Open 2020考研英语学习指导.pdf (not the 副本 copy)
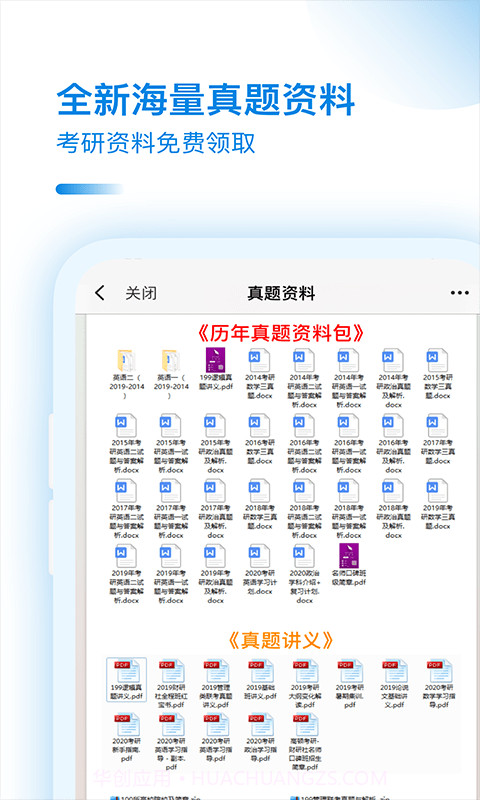 215,738
